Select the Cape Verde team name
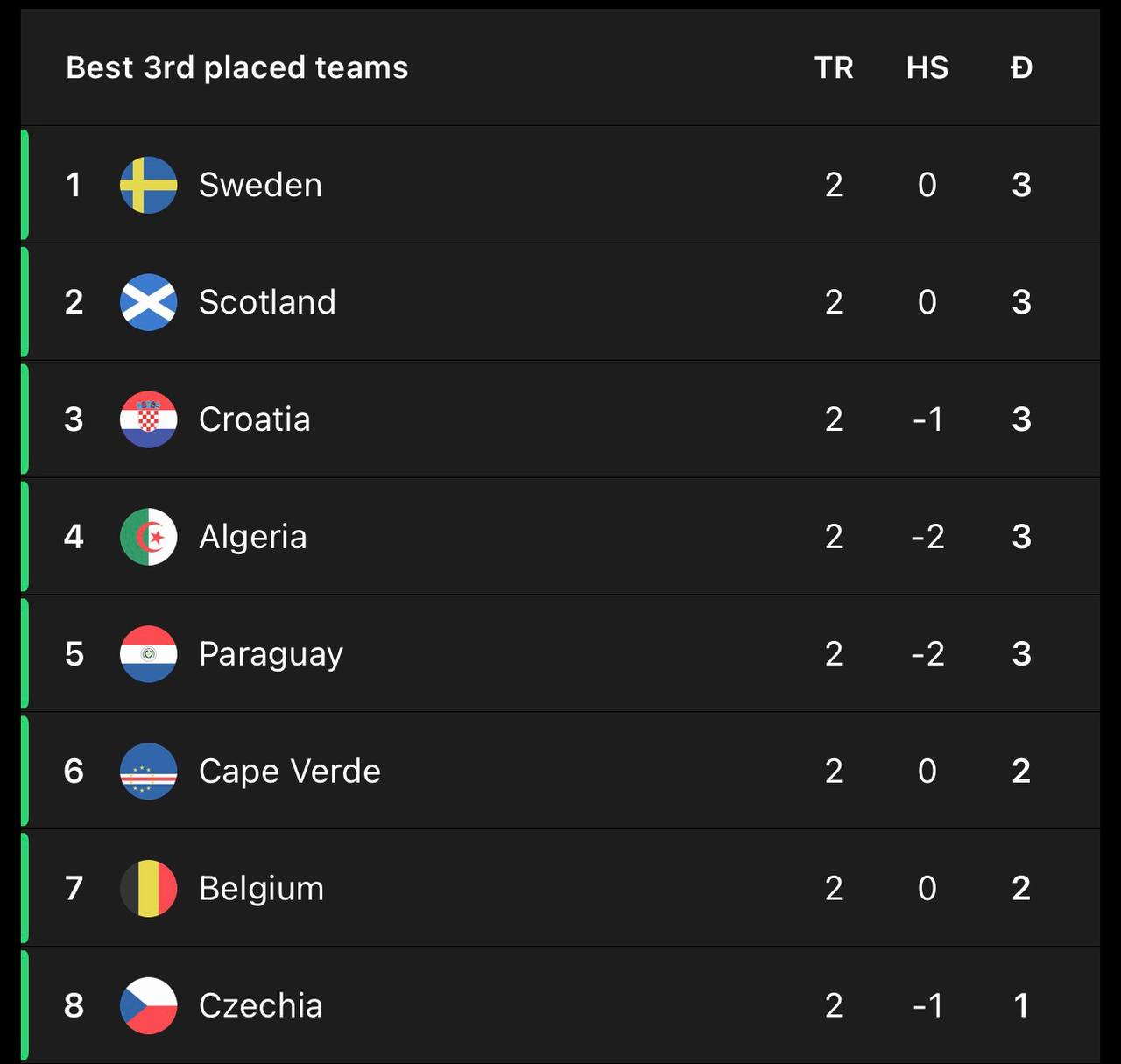 [290, 772]
